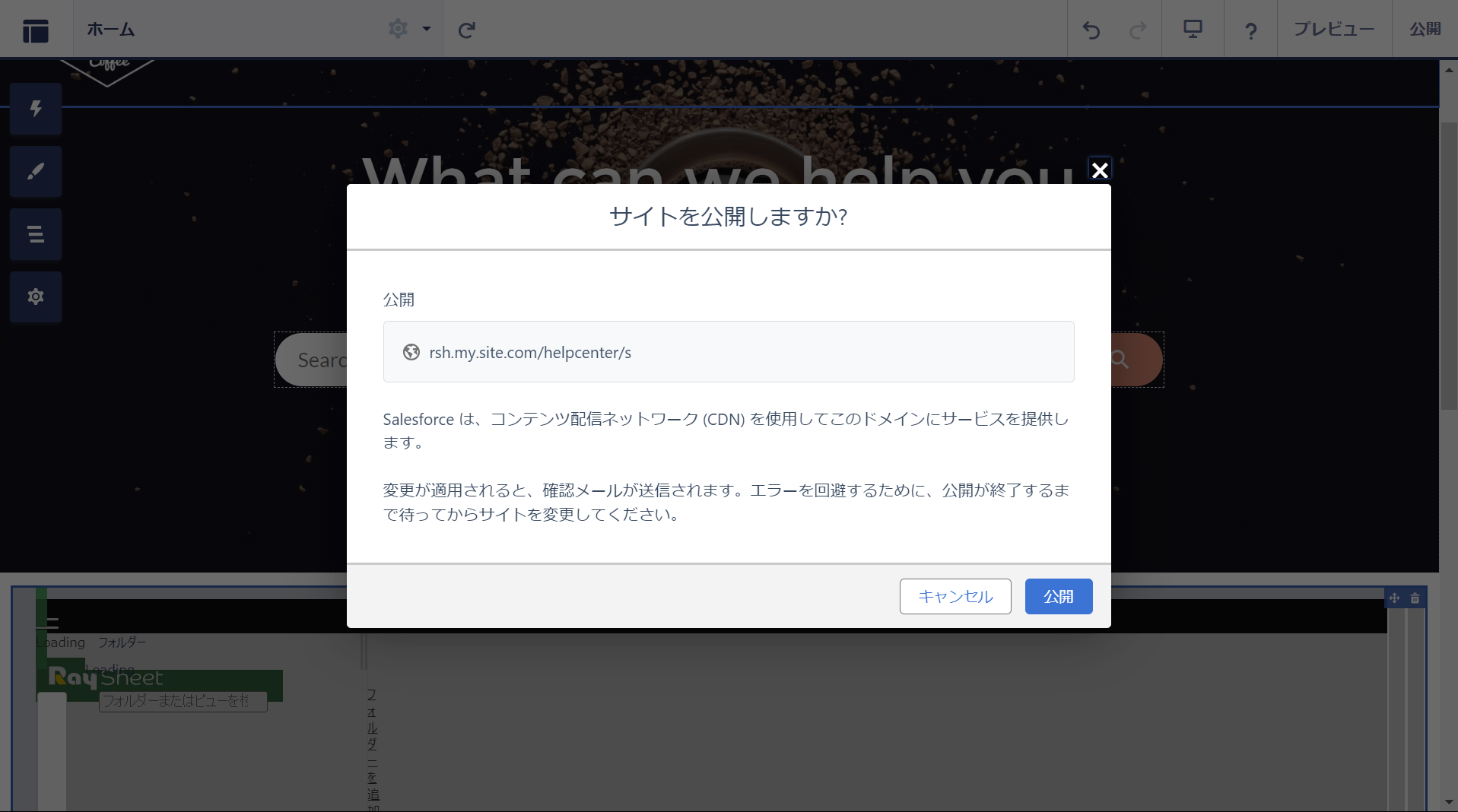Open the page structure panel icon in top-left corner
1458x812 pixels.
(x=35, y=30)
